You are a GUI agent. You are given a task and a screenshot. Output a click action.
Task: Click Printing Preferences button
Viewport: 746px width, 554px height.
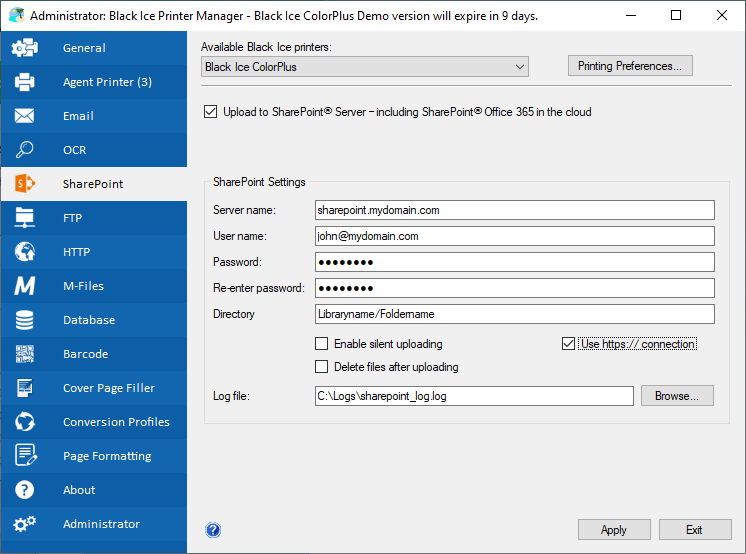(630, 66)
